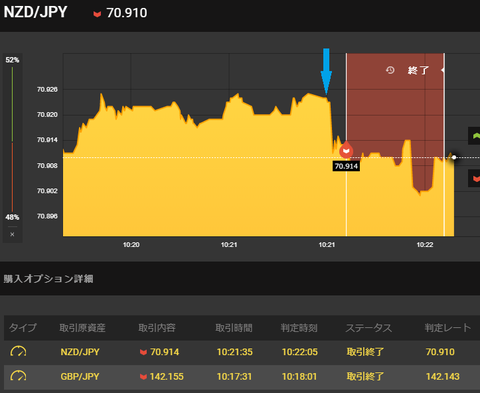Click the 10:20 time axis label
The height and width of the screenshot is (393, 480).
[x=131, y=245]
